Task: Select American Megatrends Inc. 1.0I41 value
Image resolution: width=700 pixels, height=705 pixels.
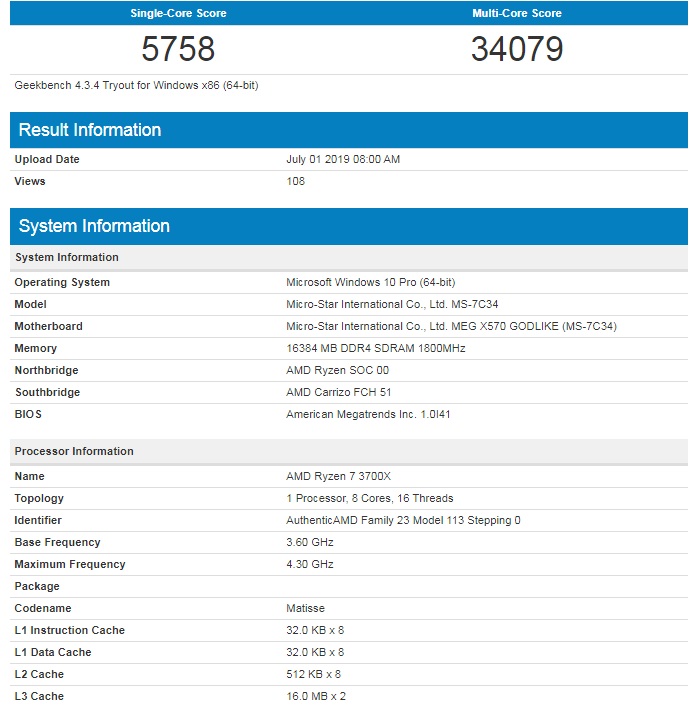Action: click(x=368, y=415)
